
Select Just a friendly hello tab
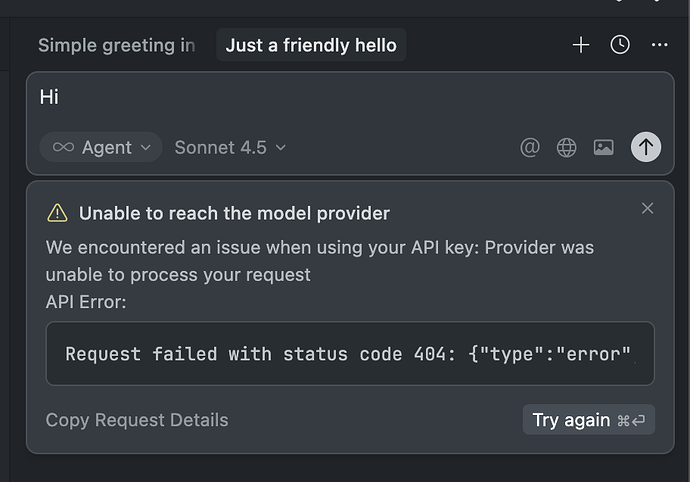pos(311,45)
